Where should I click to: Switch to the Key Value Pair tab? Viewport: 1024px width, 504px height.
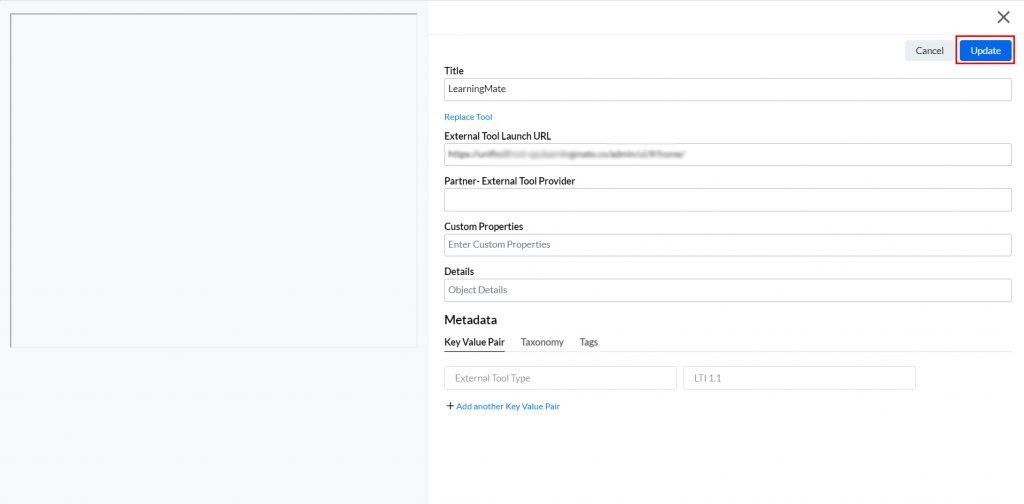click(x=474, y=342)
